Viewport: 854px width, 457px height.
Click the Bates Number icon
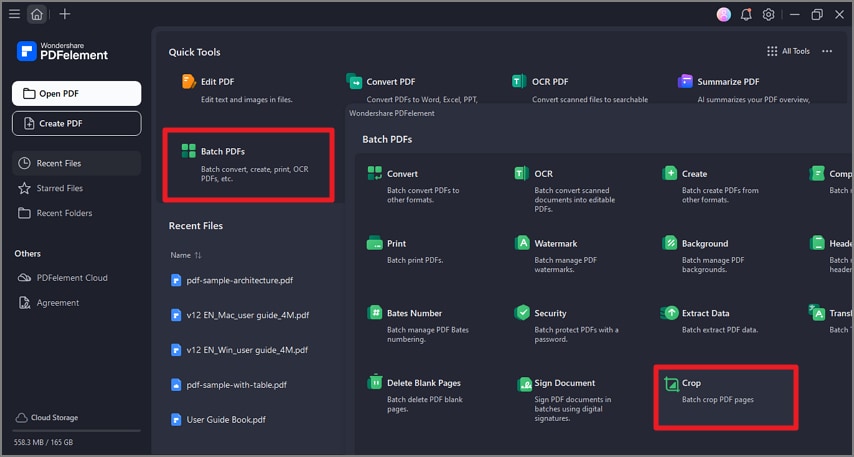pos(374,313)
